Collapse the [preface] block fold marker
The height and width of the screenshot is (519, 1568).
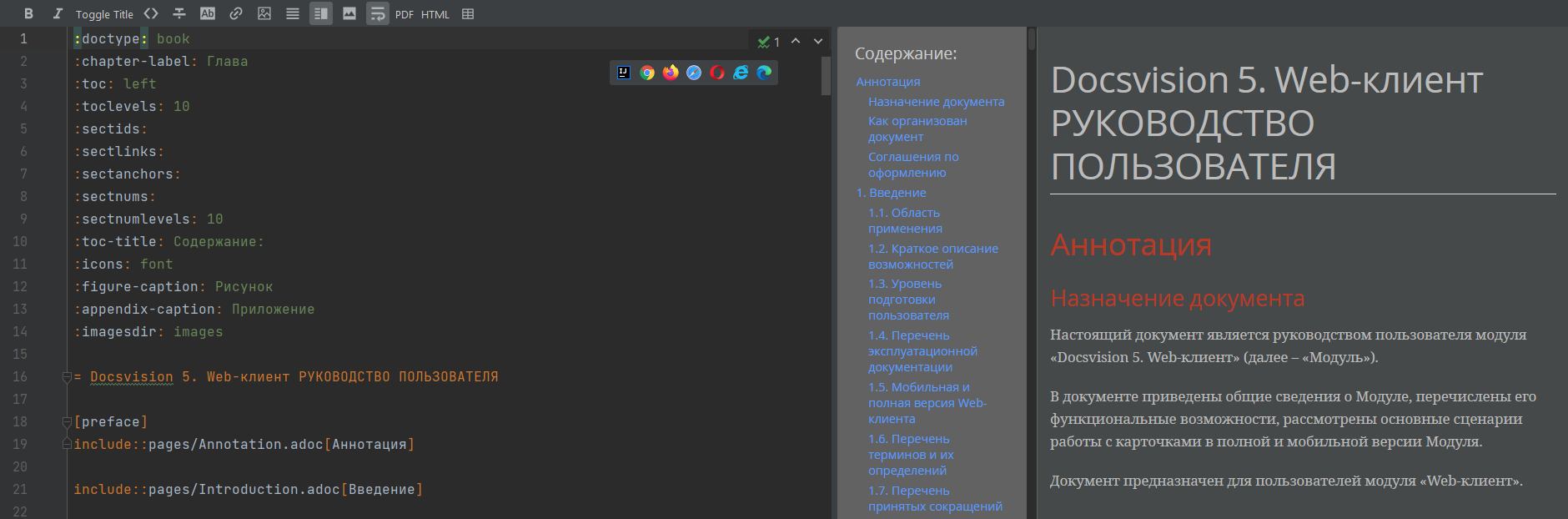coord(67,422)
